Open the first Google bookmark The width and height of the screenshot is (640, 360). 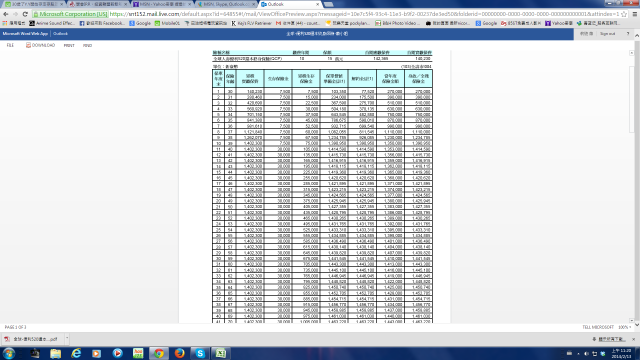click(140, 23)
